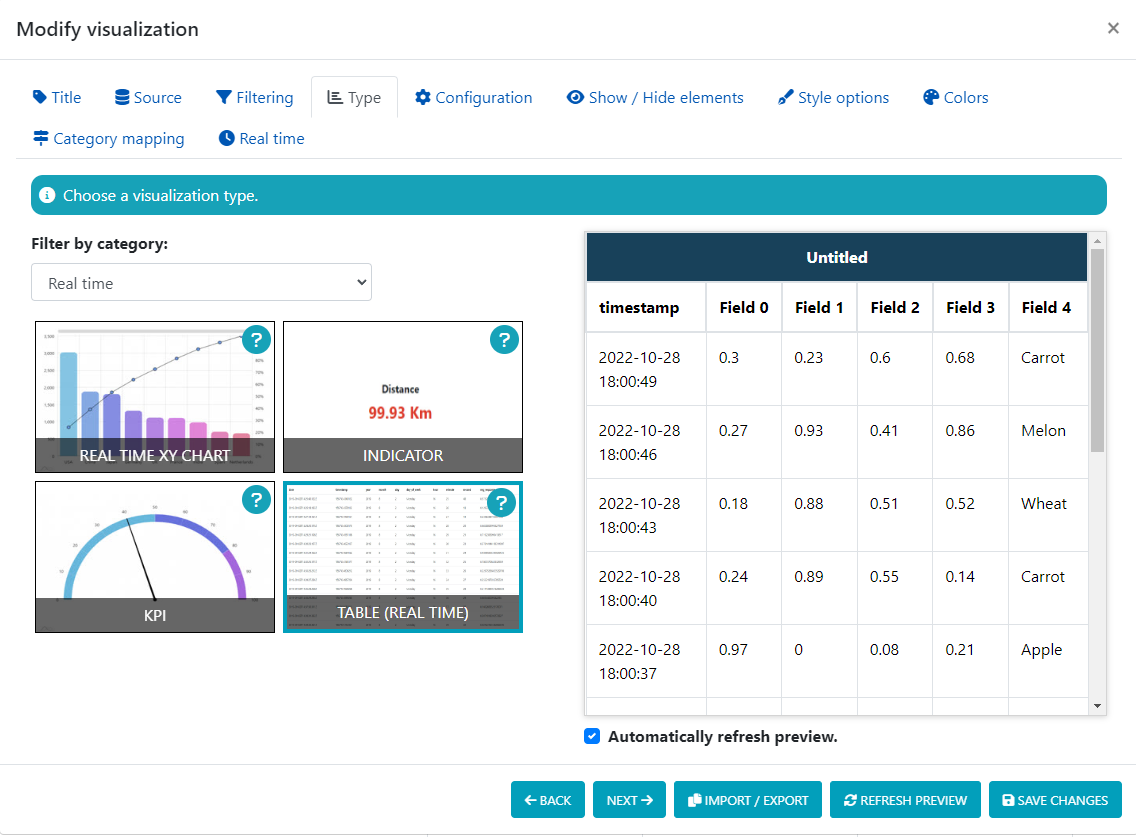Click the preview vertical scrollbar thumb
Screen dimensions: 1136x837
tap(1097, 351)
